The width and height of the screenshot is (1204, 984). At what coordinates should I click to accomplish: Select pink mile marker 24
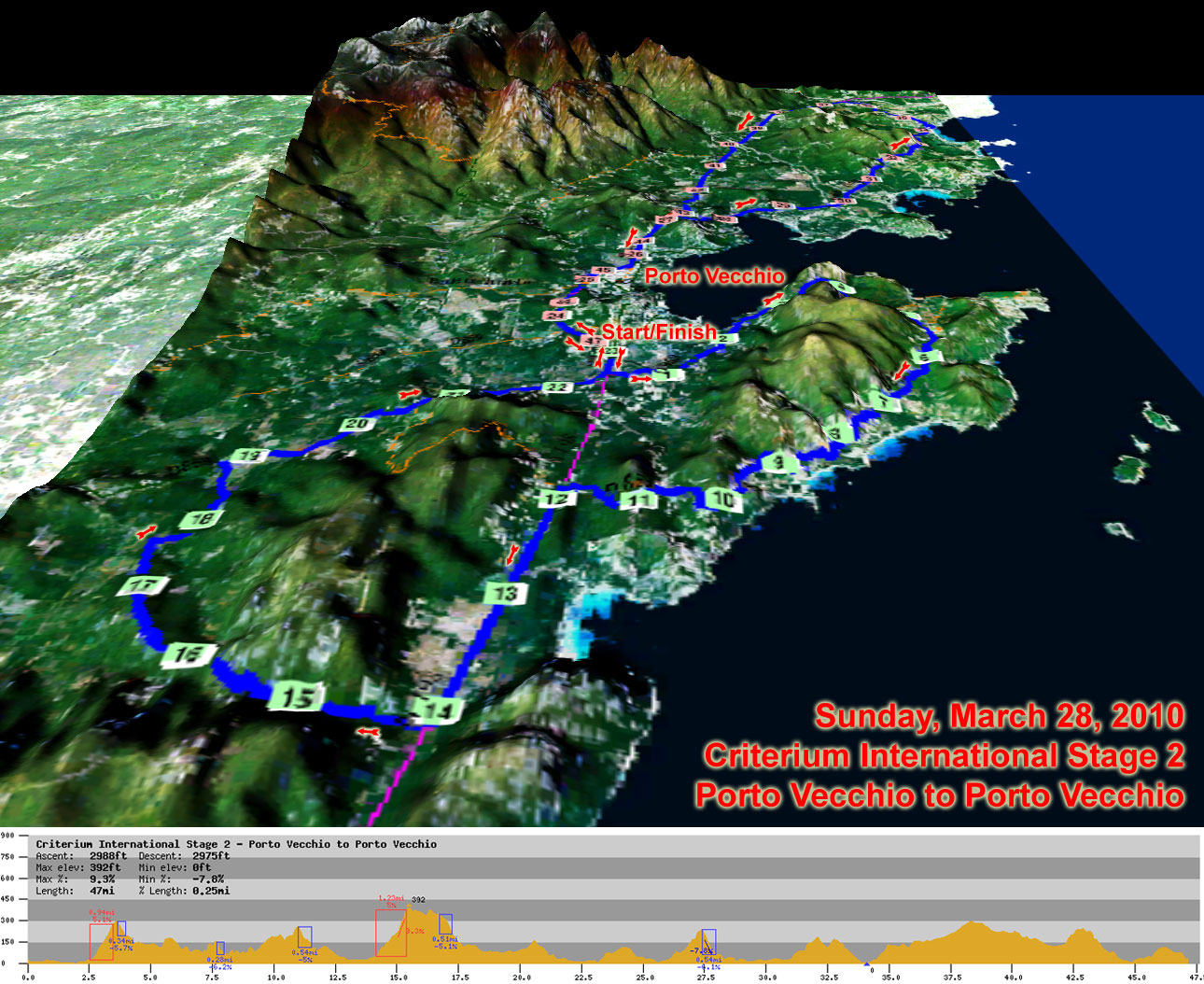coord(556,316)
